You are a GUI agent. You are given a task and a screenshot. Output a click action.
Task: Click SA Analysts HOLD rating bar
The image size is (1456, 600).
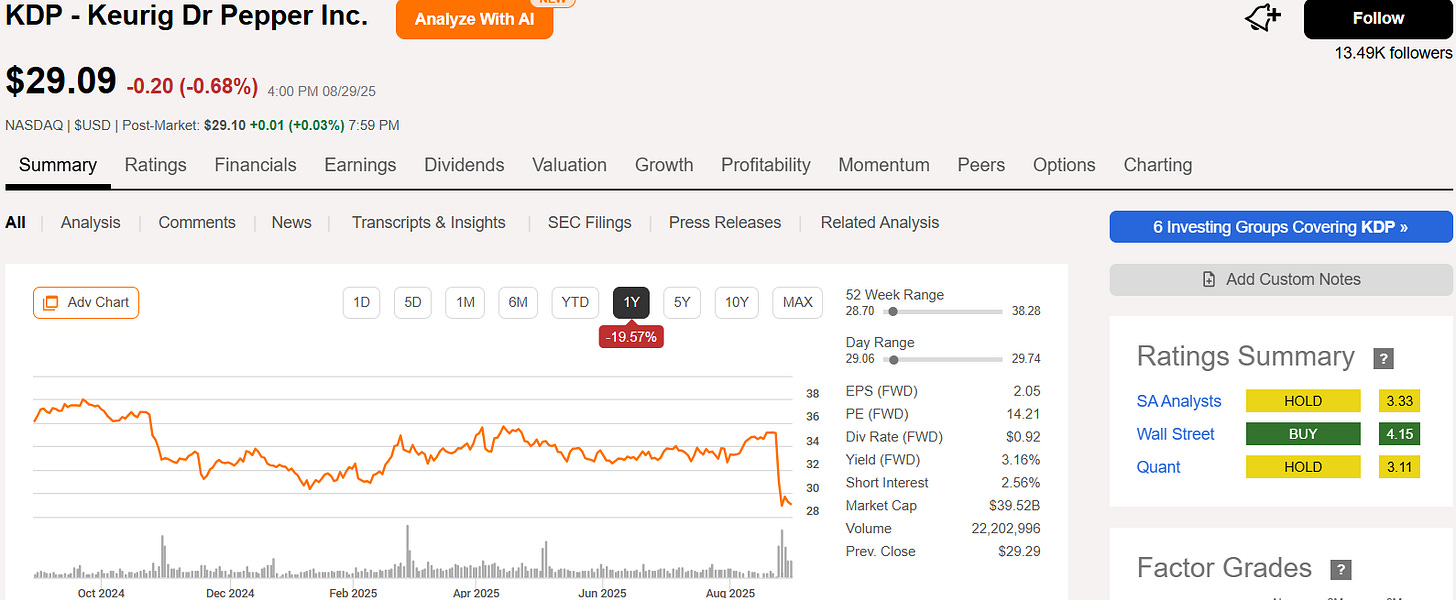pyautogui.click(x=1303, y=401)
